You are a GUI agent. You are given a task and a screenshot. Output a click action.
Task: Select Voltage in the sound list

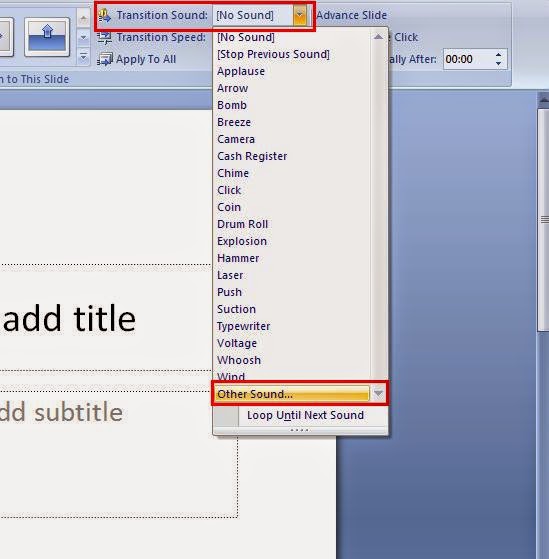(237, 343)
